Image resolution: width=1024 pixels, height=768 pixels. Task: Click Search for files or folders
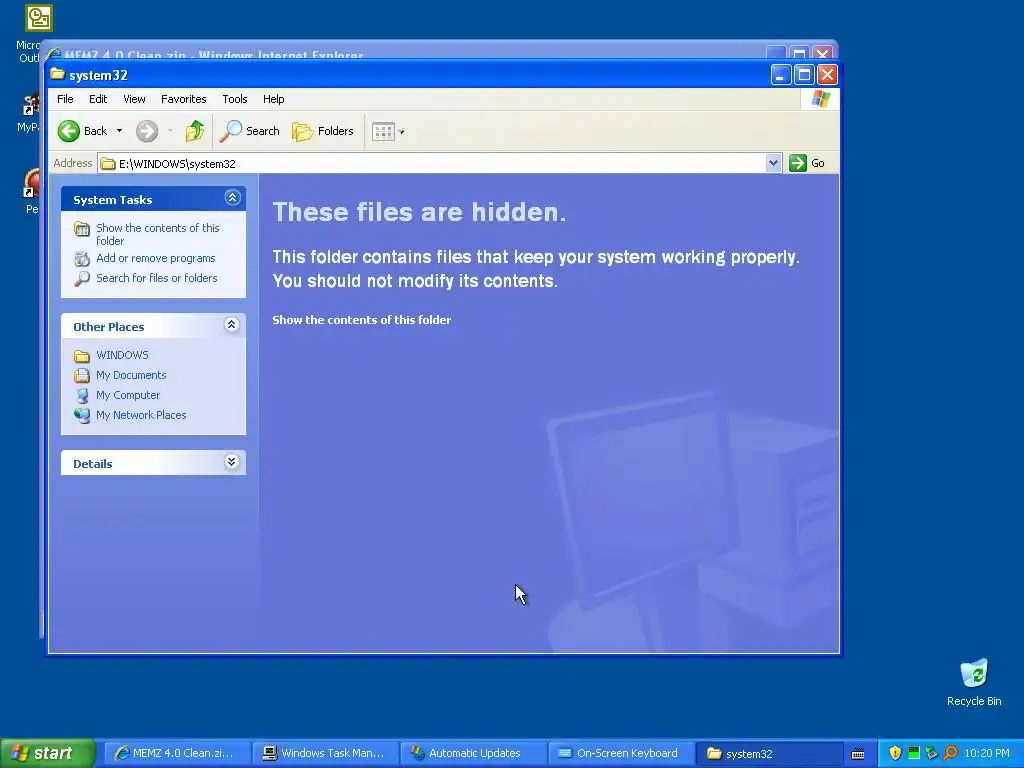157,278
